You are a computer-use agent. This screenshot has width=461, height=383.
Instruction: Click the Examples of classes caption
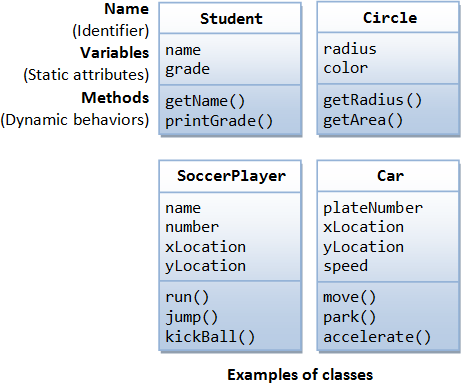coord(300,375)
